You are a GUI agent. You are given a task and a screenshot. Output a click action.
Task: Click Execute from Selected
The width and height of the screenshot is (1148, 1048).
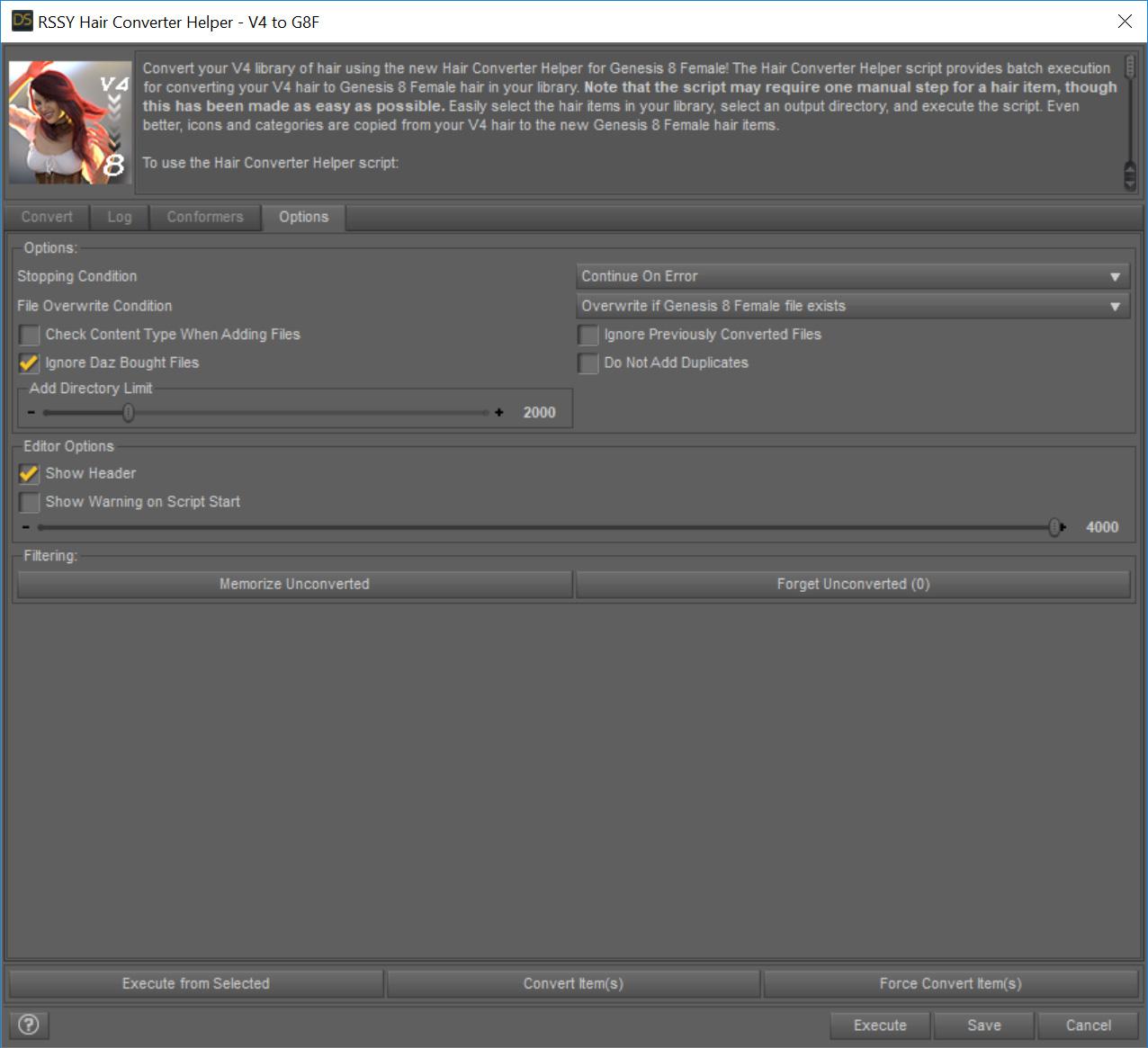pyautogui.click(x=196, y=983)
